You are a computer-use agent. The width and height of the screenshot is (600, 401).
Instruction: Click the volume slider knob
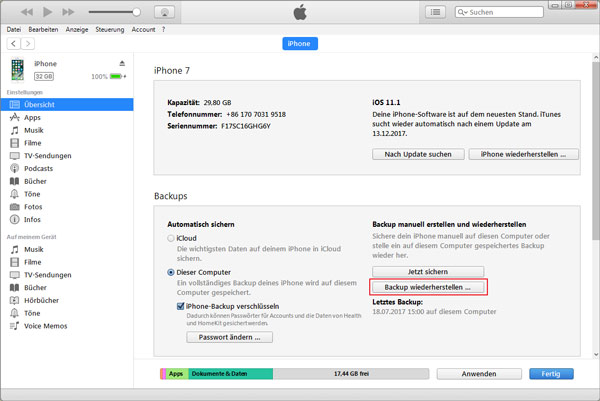coord(137,12)
